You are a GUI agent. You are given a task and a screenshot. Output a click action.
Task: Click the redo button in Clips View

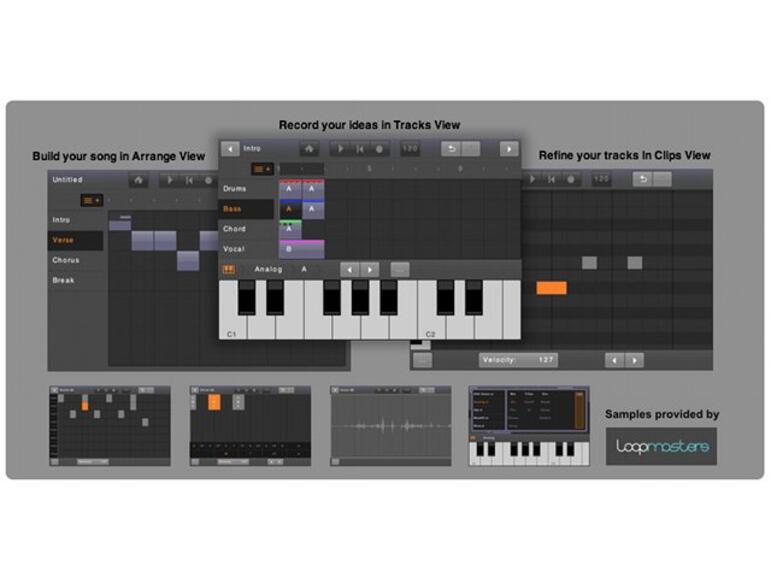pyautogui.click(x=662, y=180)
